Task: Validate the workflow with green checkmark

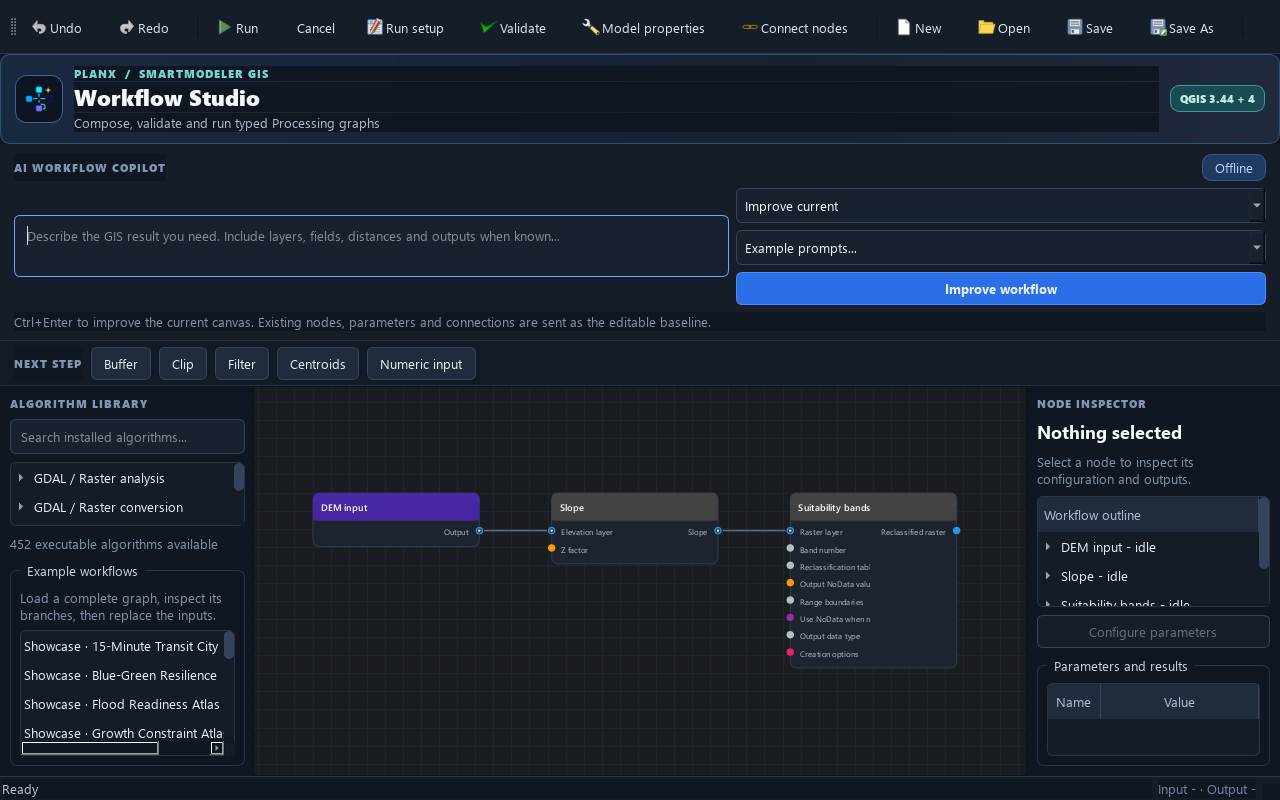Action: point(513,28)
